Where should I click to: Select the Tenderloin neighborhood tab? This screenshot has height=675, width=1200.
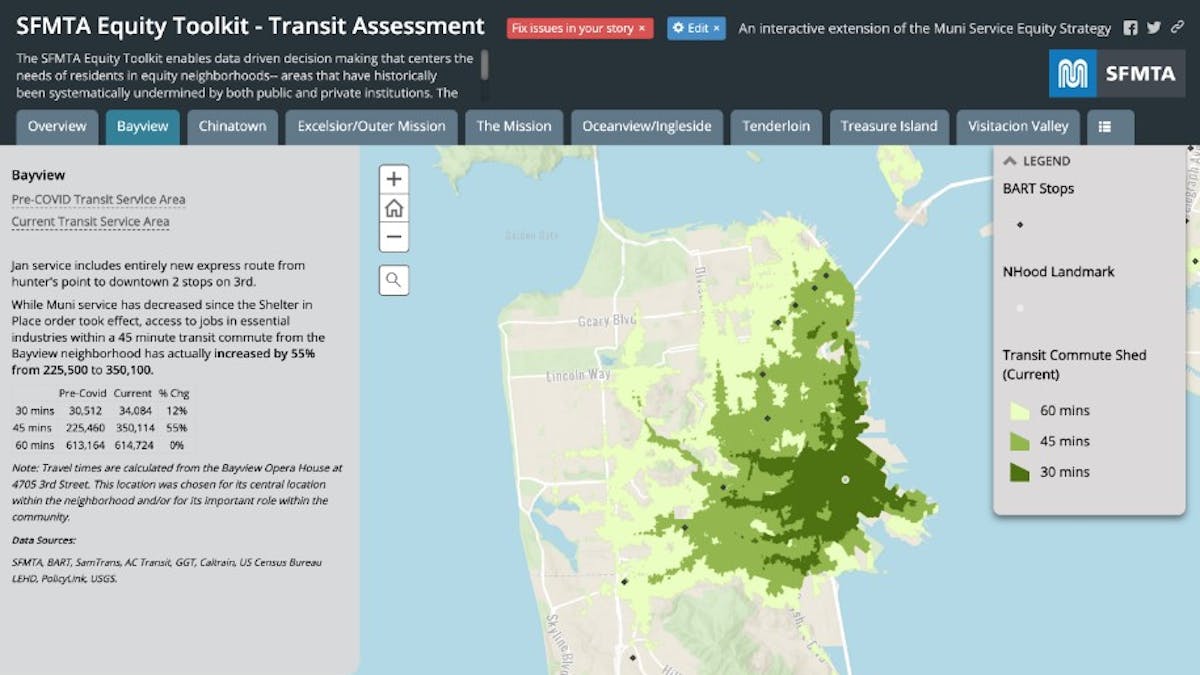click(776, 126)
